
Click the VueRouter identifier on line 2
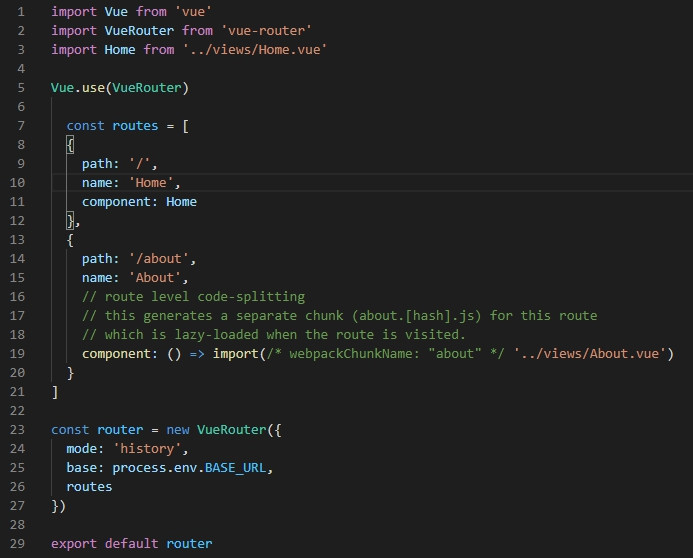(139, 30)
